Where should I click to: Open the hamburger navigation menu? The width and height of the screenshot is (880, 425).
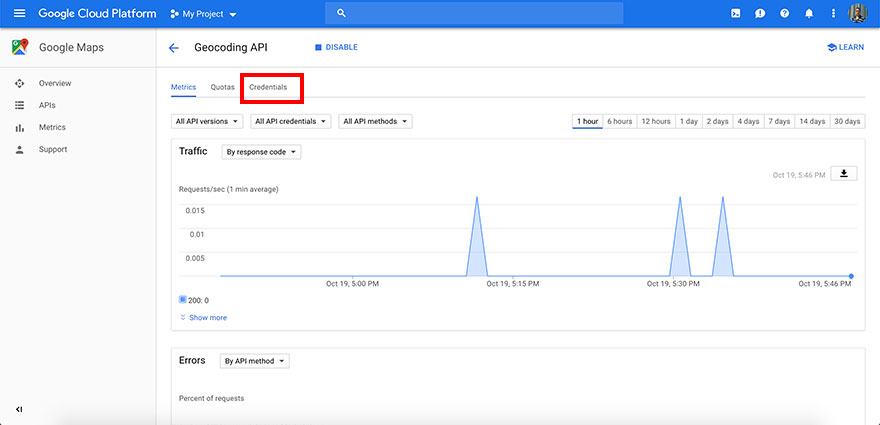point(19,13)
